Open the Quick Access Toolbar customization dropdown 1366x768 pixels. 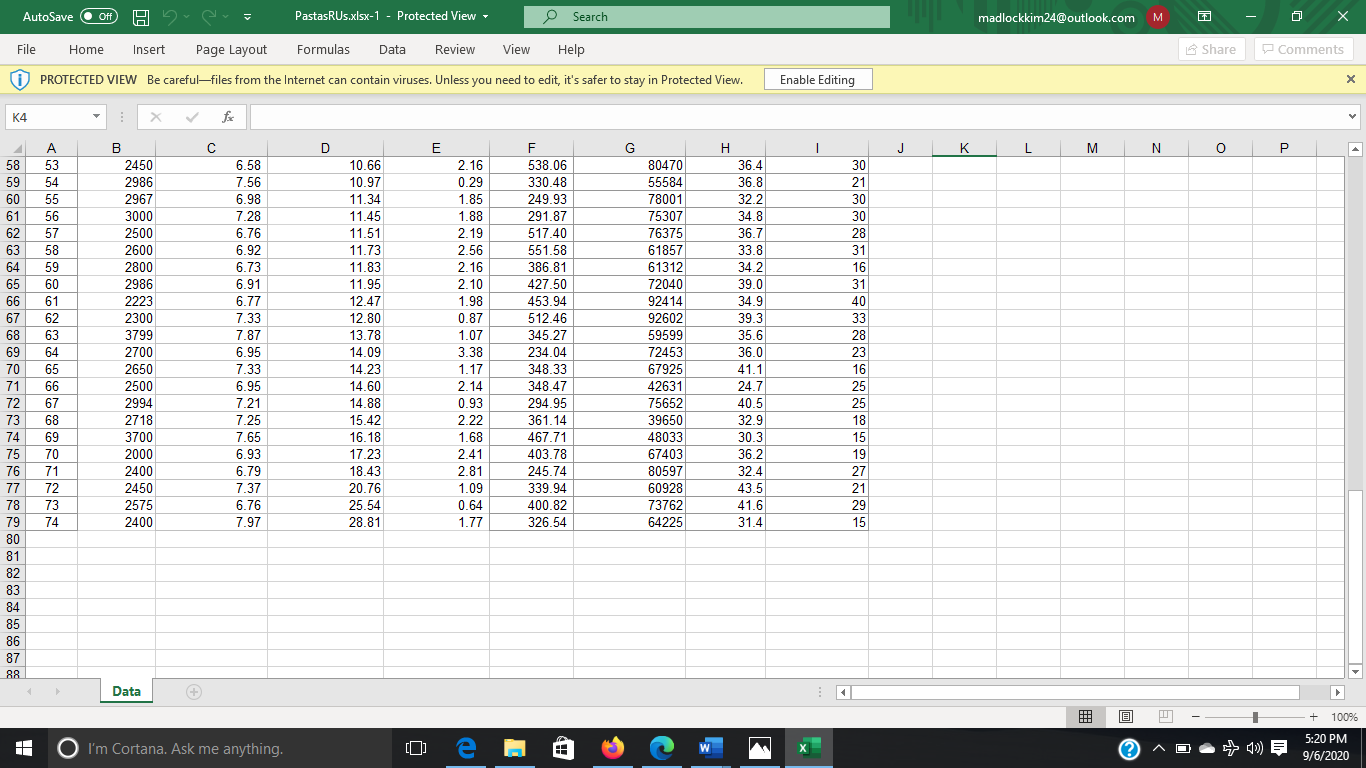[x=245, y=16]
